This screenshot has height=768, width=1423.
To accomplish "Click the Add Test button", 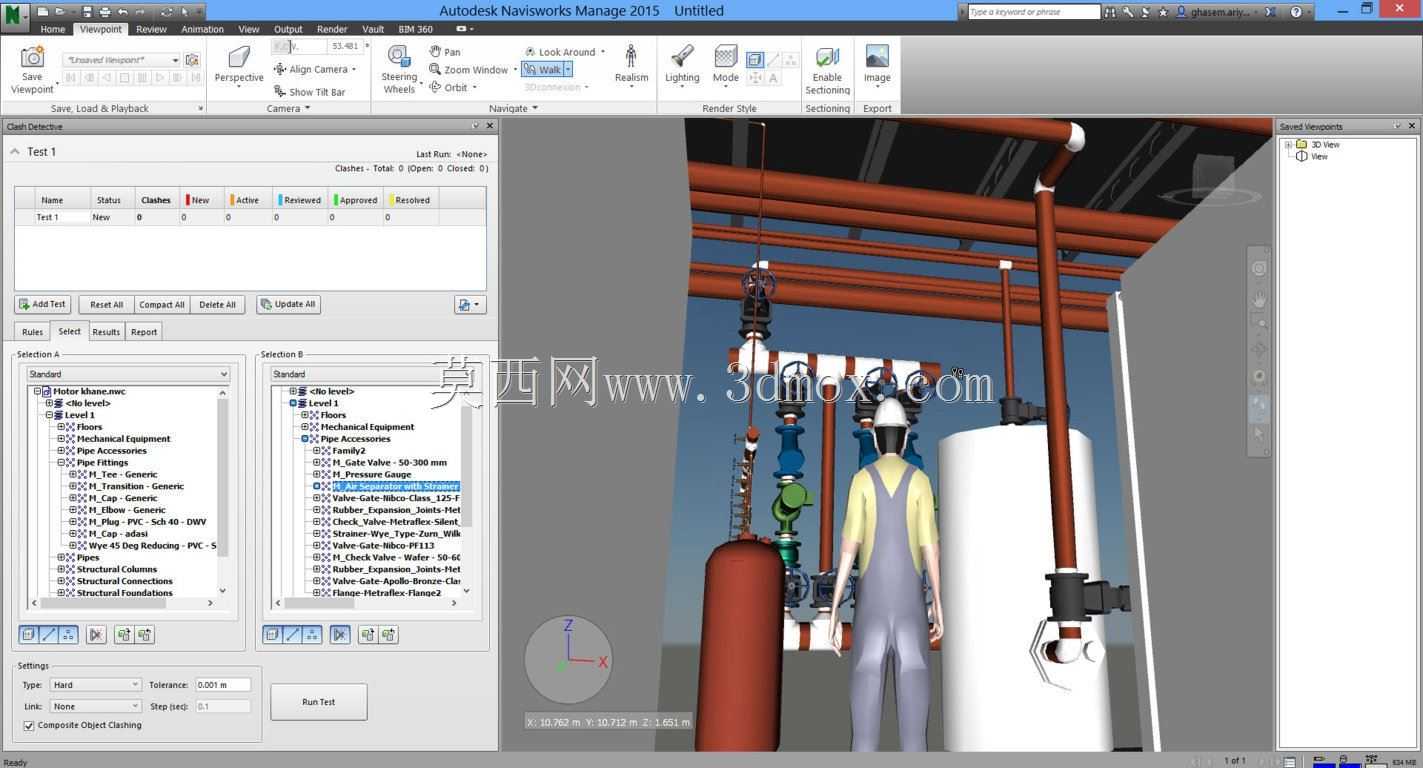I will pos(42,304).
